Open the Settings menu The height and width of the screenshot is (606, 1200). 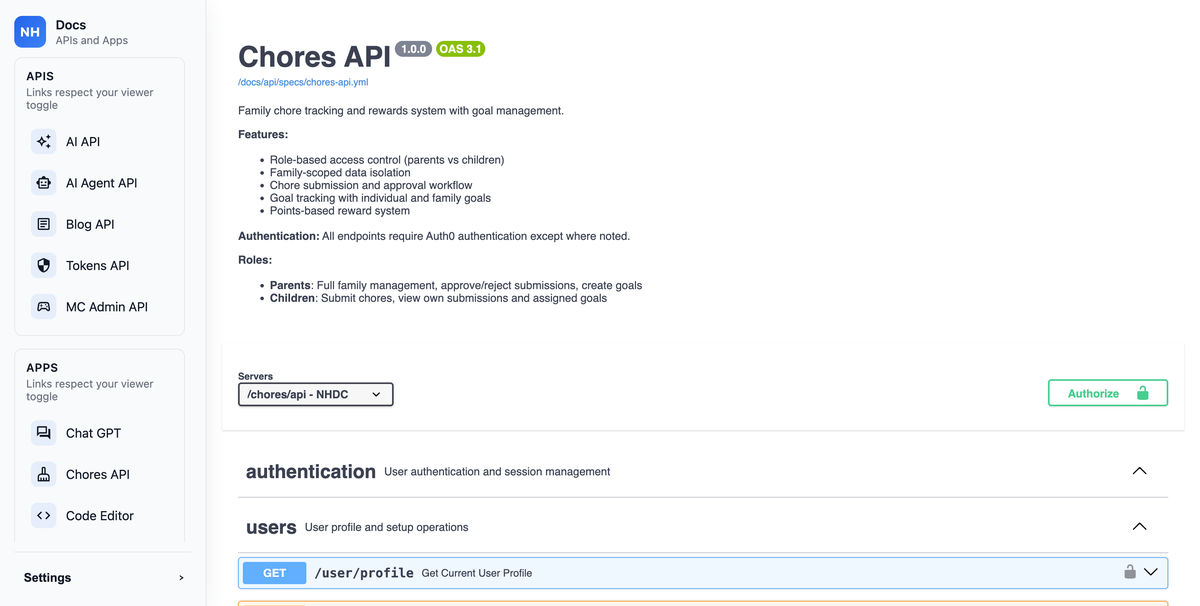click(47, 577)
